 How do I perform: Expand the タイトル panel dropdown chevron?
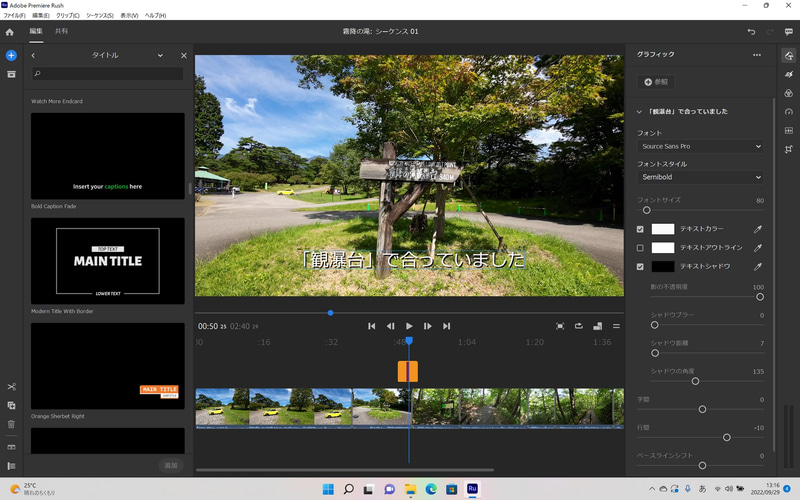[160, 56]
